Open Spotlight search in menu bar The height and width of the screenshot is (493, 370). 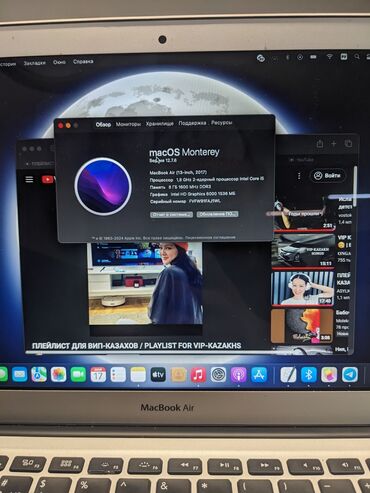(357, 57)
